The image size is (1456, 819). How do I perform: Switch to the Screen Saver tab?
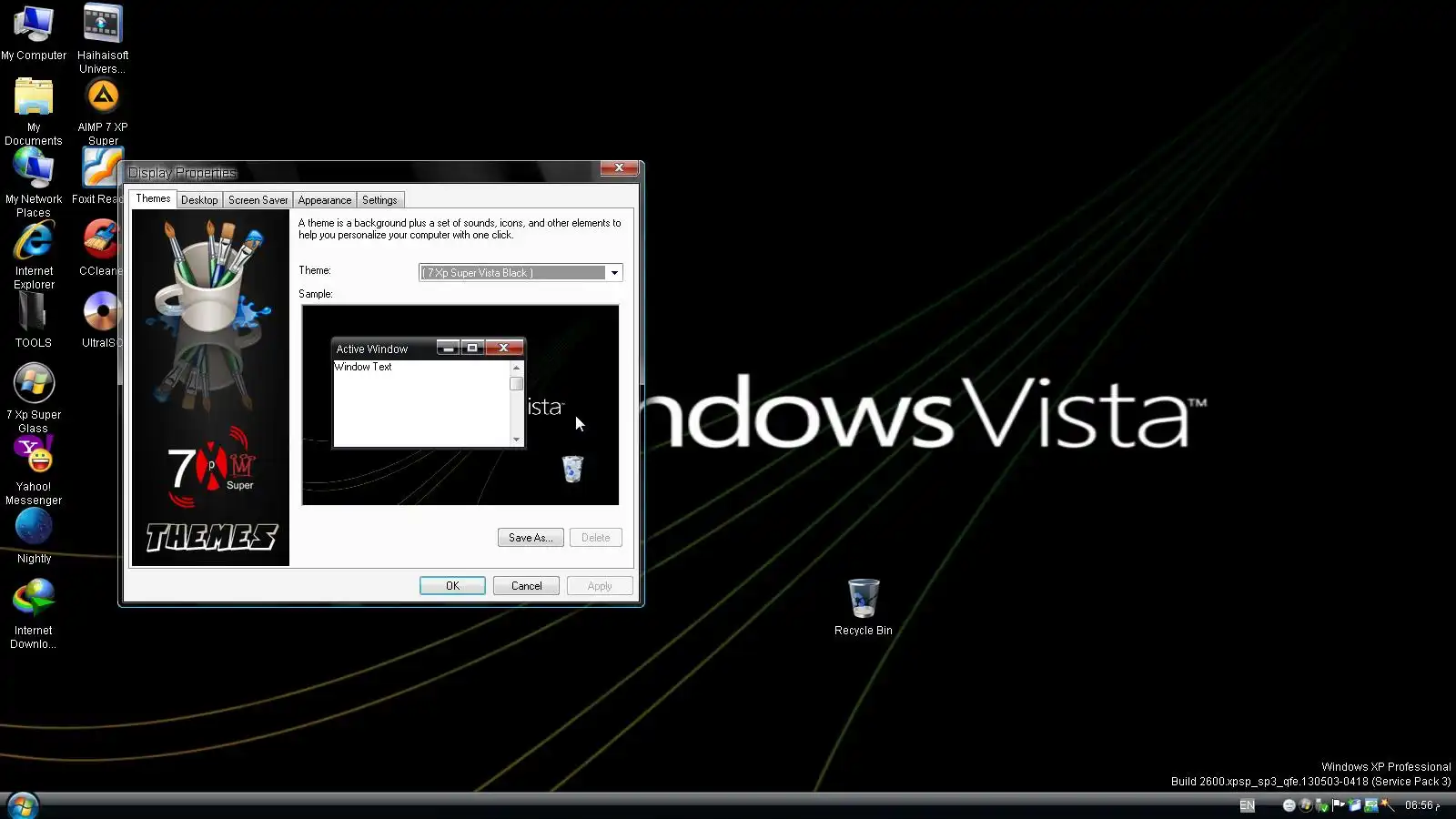(258, 200)
